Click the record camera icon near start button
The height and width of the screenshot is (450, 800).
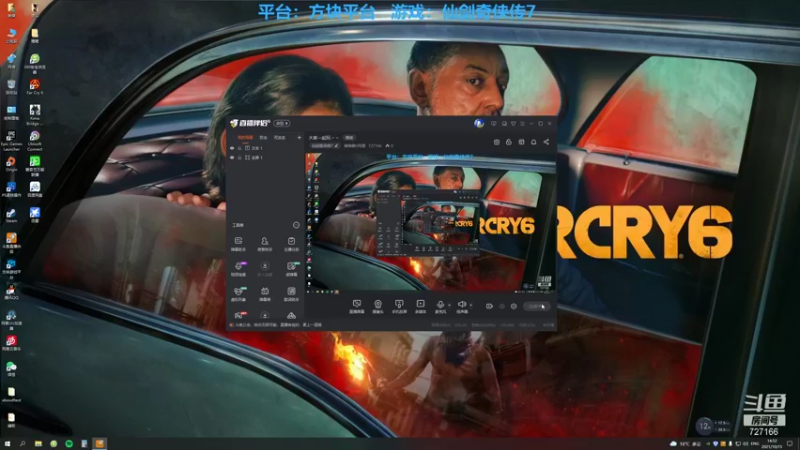(489, 306)
